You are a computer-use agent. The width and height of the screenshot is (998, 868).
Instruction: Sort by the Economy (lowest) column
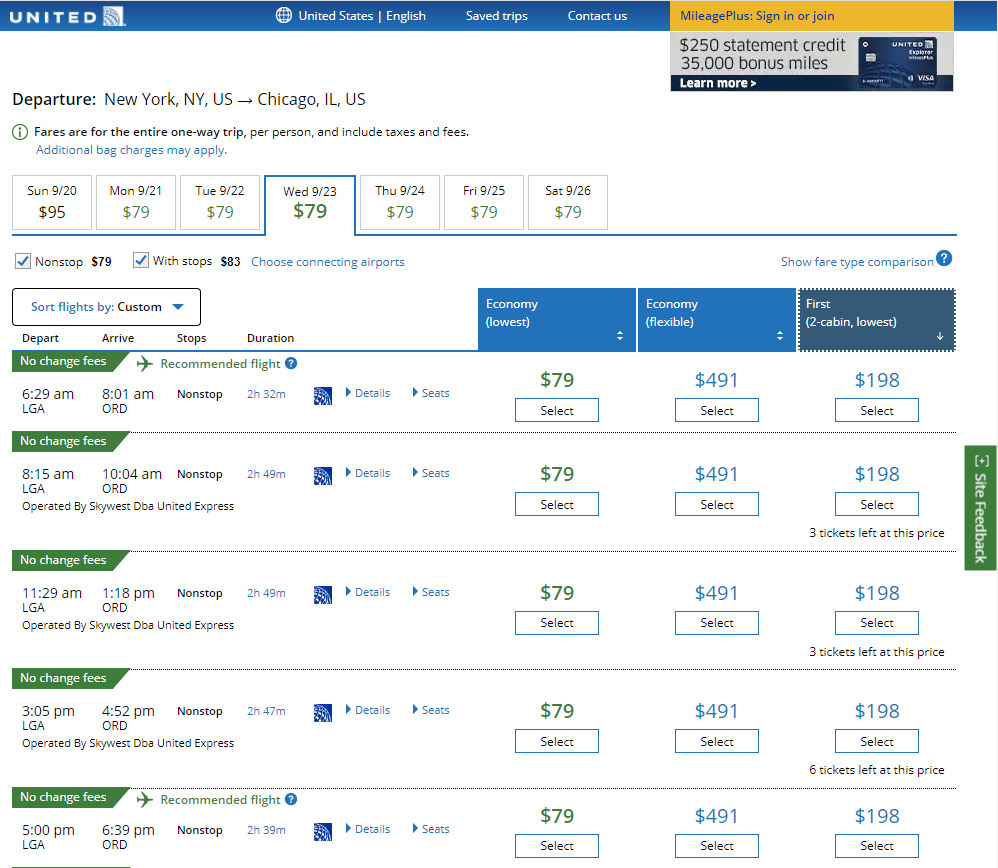point(557,319)
